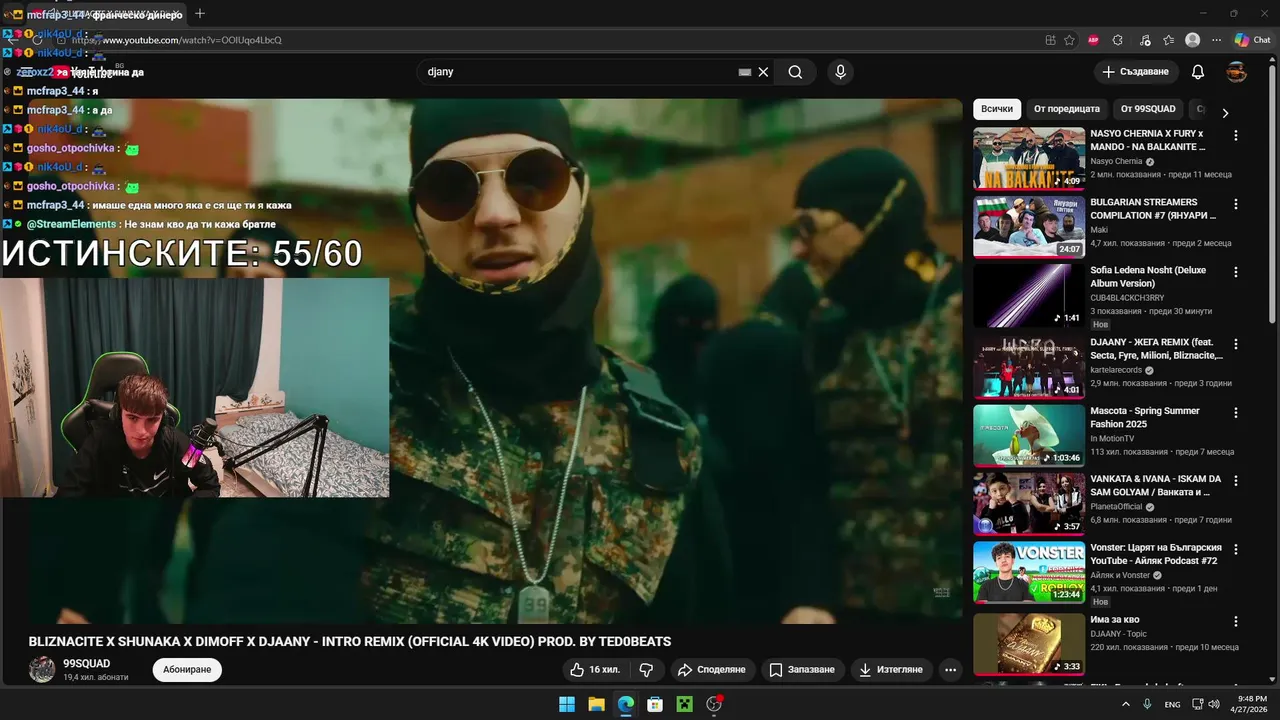The width and height of the screenshot is (1280, 720).
Task: Open Microsoft Store from taskbar
Action: (x=655, y=704)
